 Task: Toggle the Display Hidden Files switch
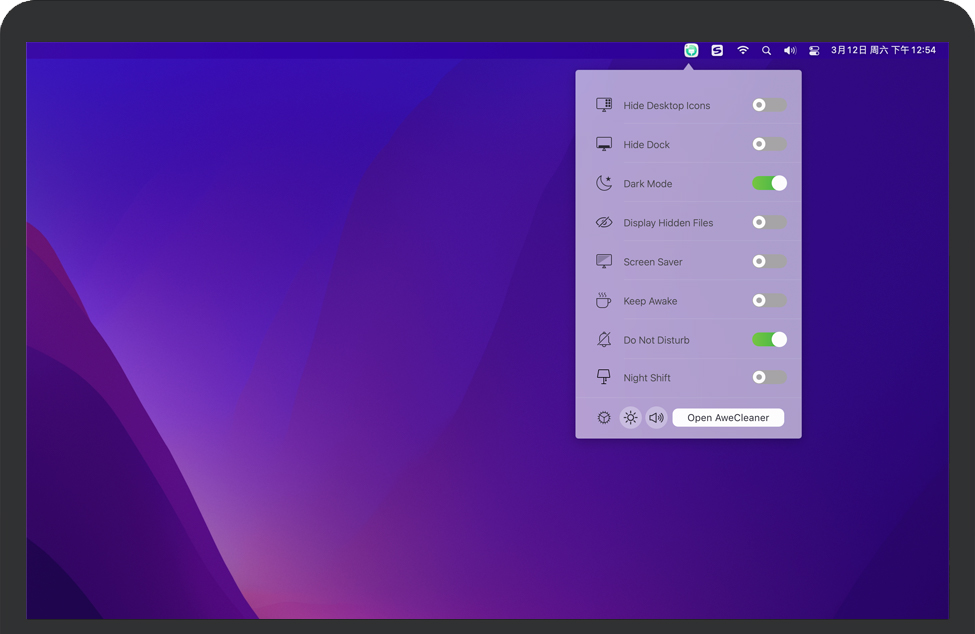(769, 222)
